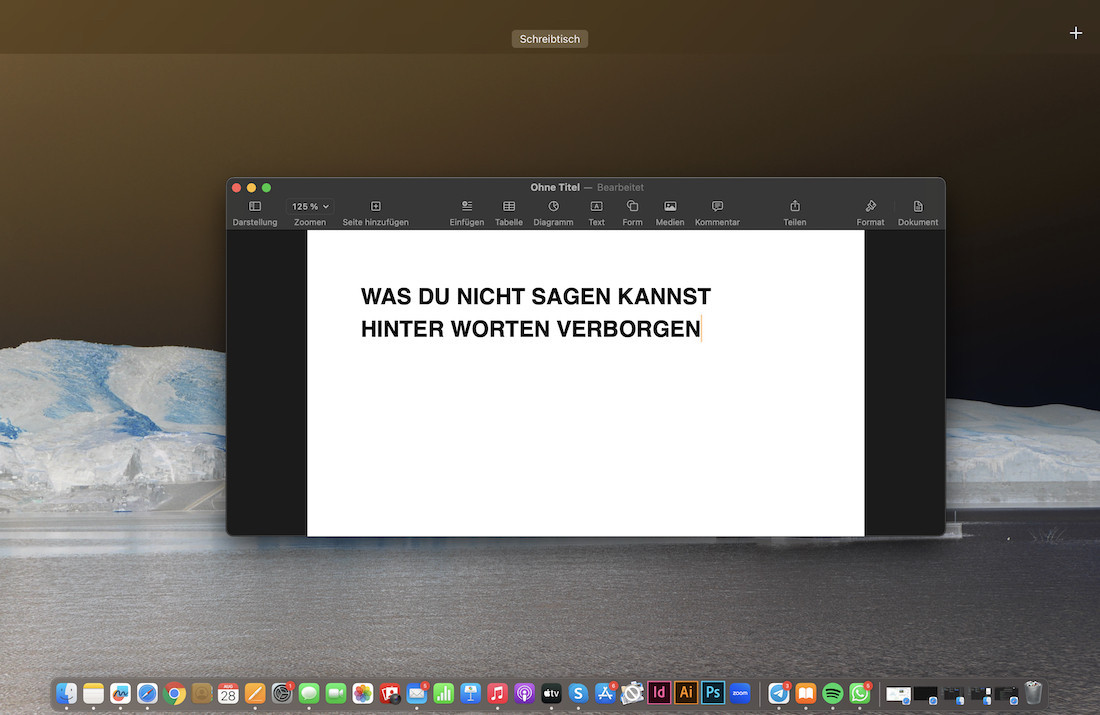1100x715 pixels.
Task: Launch Photoshop from the Dock
Action: (x=713, y=693)
